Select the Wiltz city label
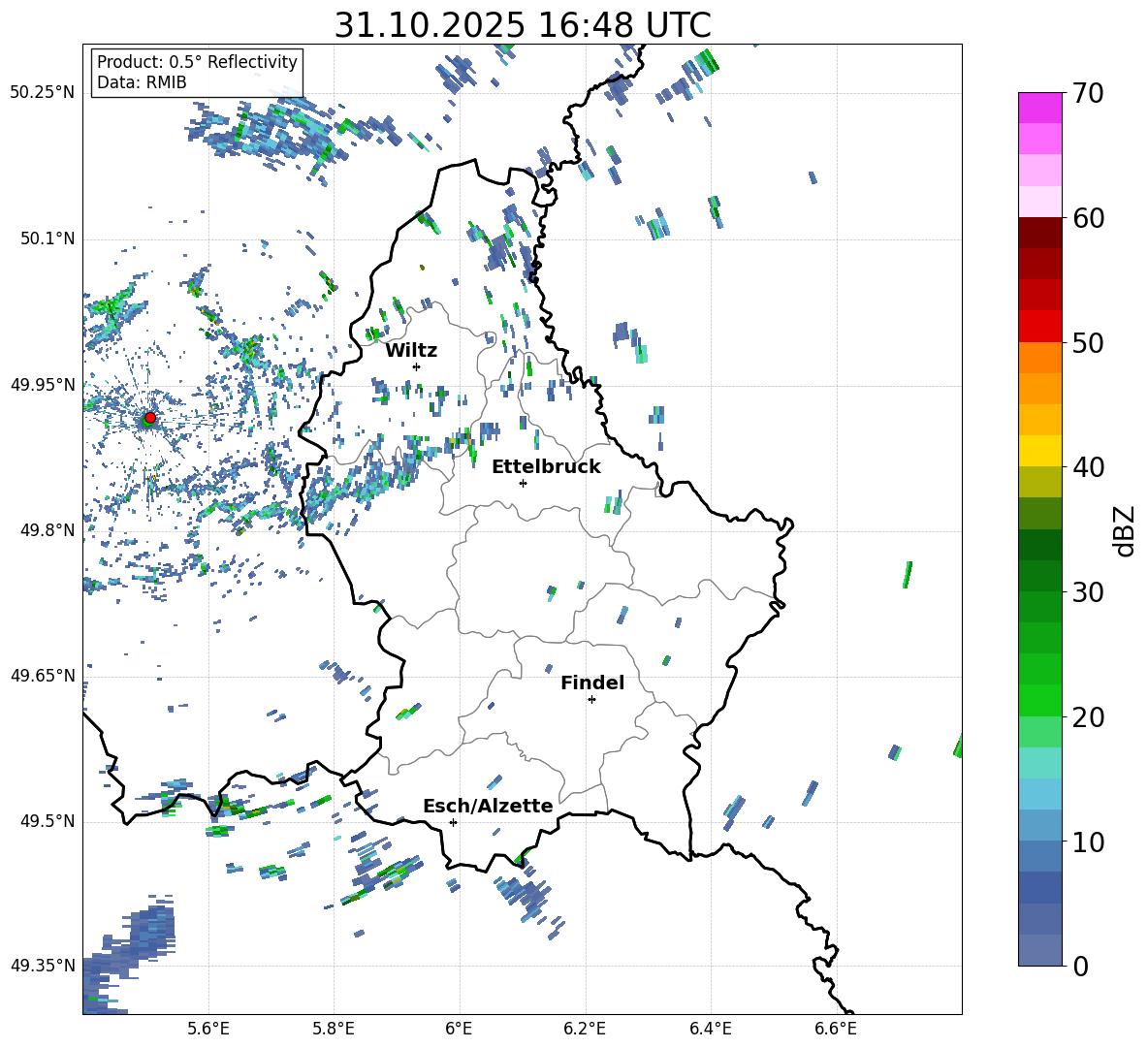 411,350
